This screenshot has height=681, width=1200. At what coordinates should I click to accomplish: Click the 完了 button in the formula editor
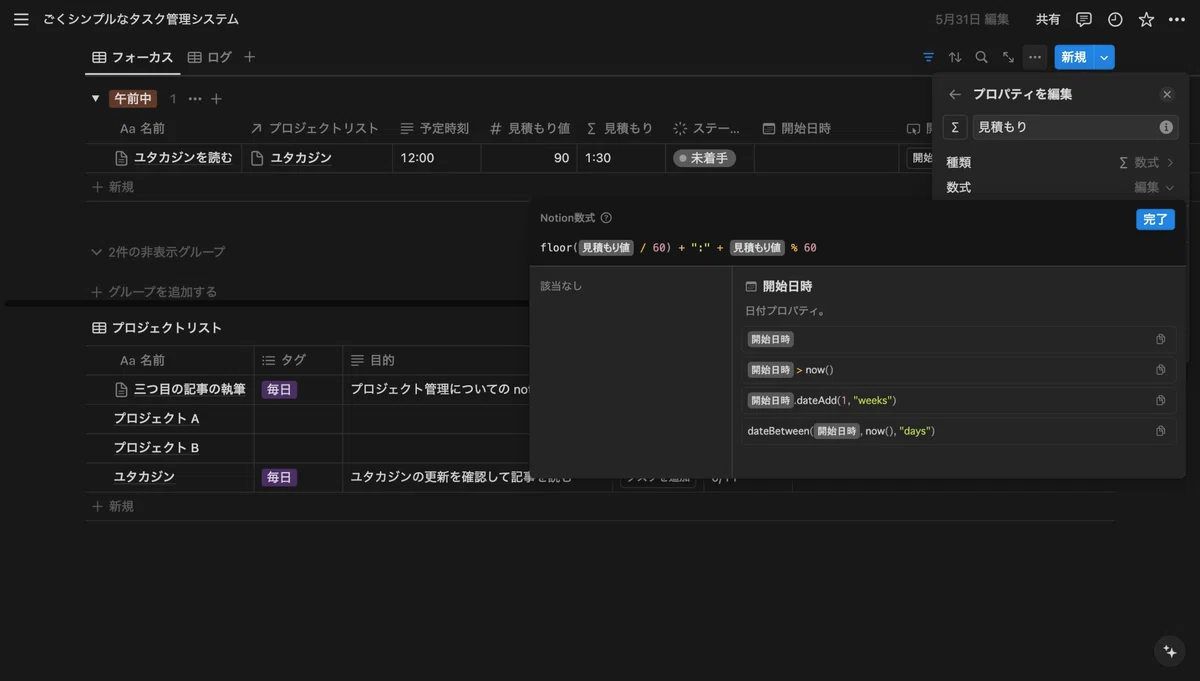click(1155, 219)
